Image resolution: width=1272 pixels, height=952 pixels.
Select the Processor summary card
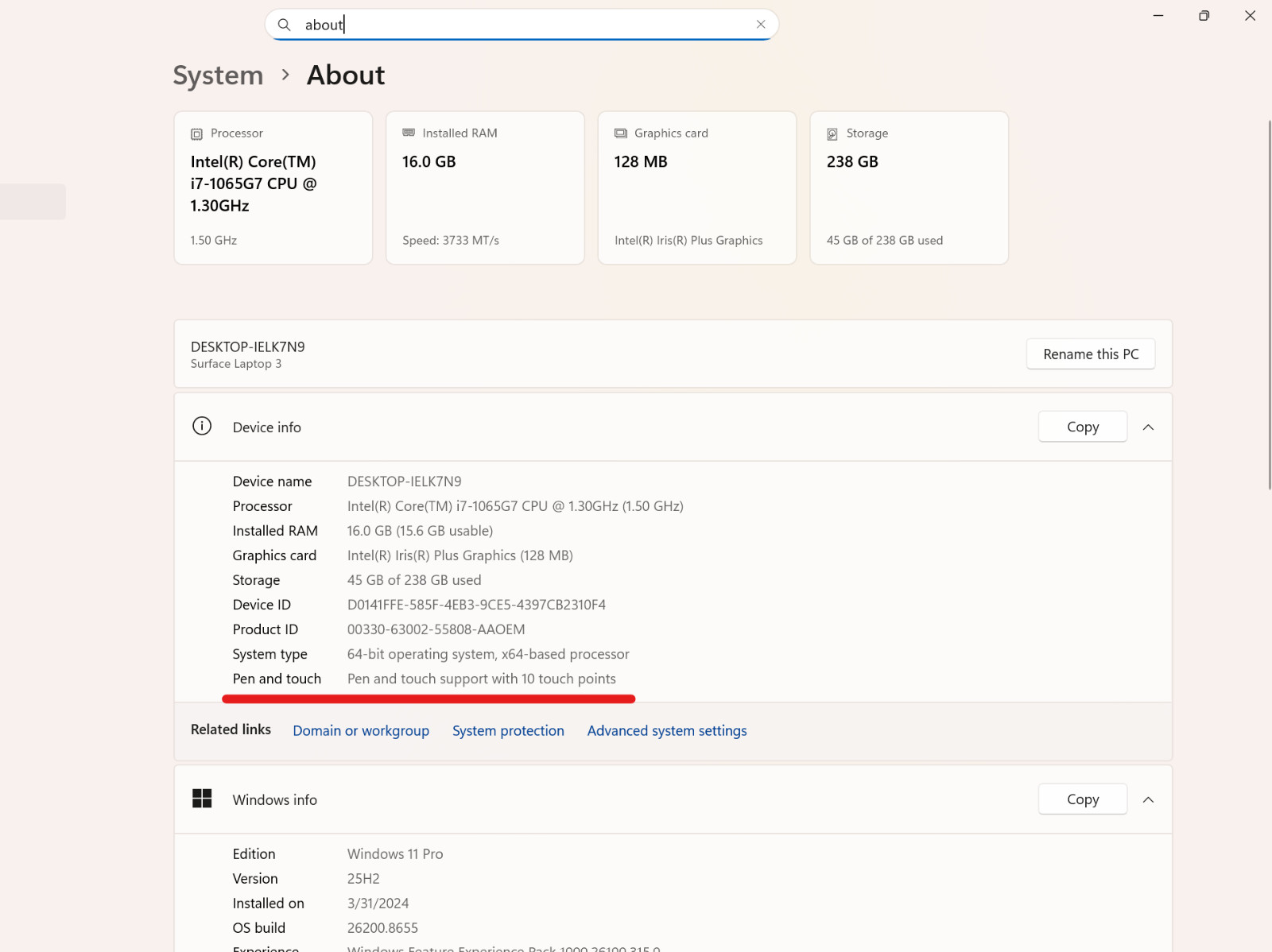[273, 188]
